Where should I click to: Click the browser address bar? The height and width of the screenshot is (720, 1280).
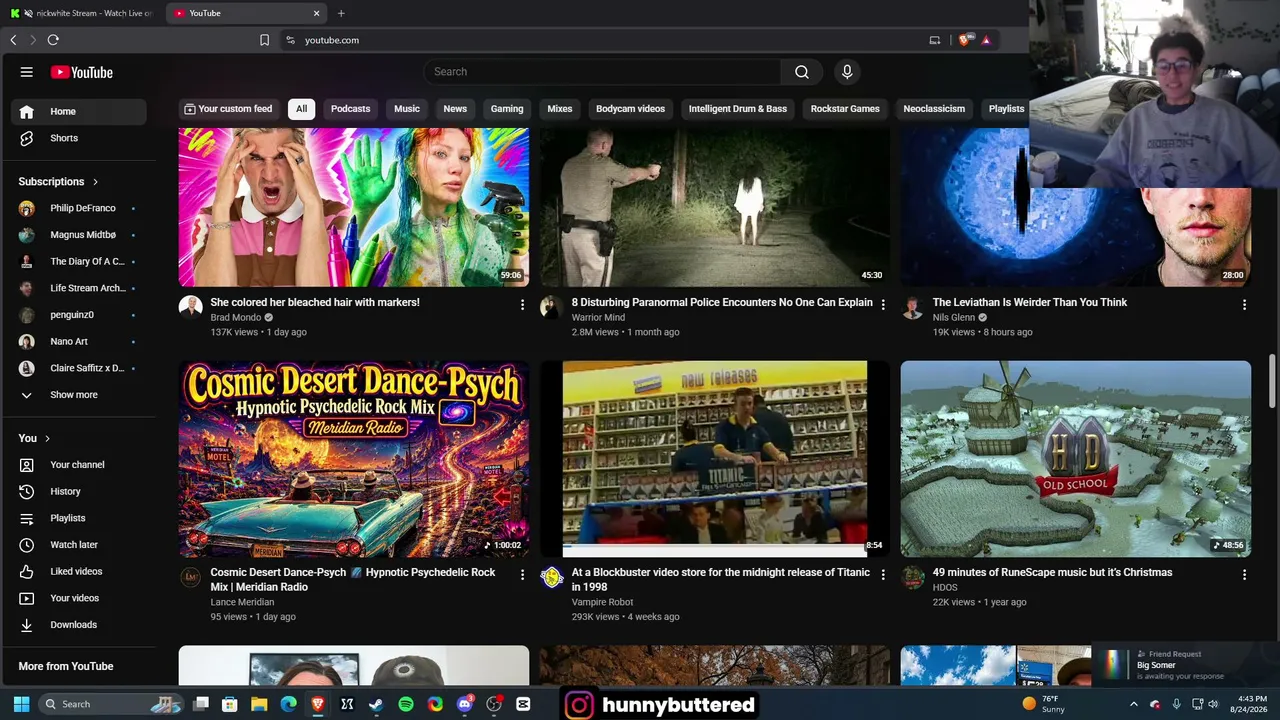tap(600, 40)
